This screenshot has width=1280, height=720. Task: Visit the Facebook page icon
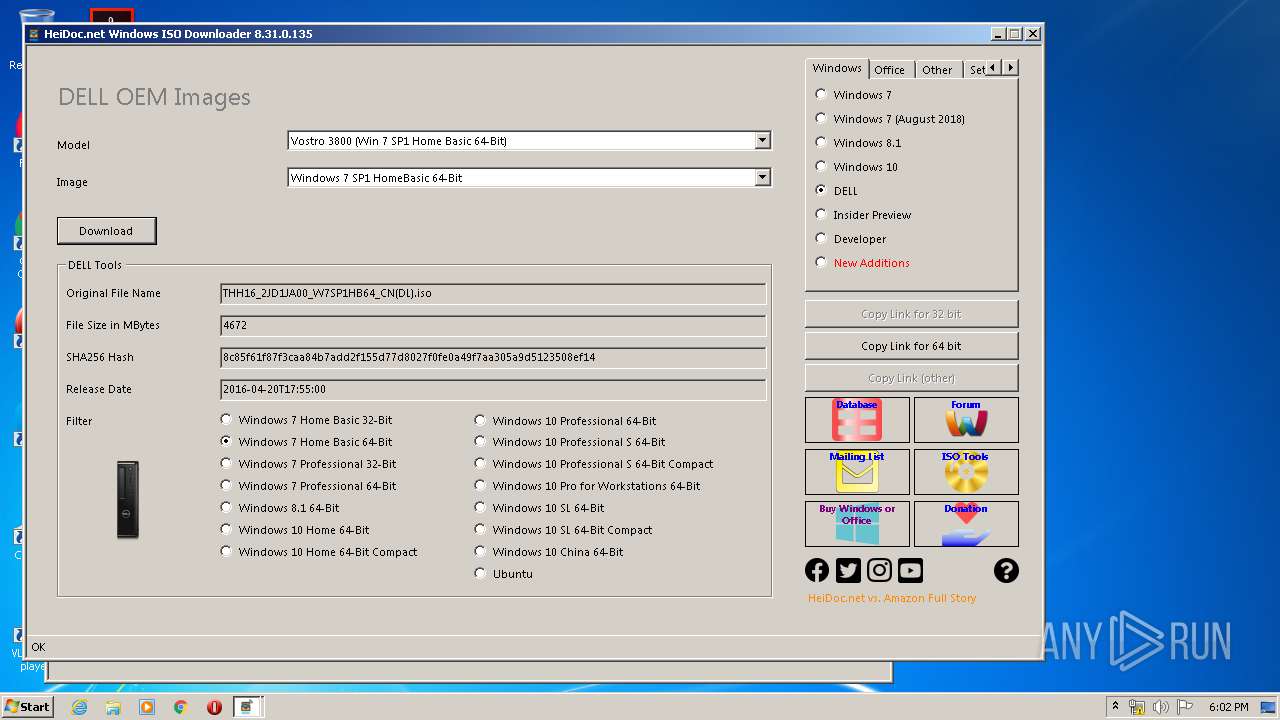click(x=817, y=570)
